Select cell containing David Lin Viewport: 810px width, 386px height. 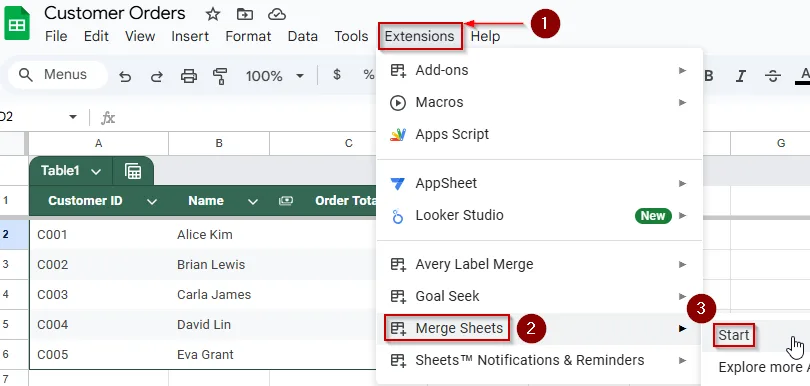(x=219, y=325)
